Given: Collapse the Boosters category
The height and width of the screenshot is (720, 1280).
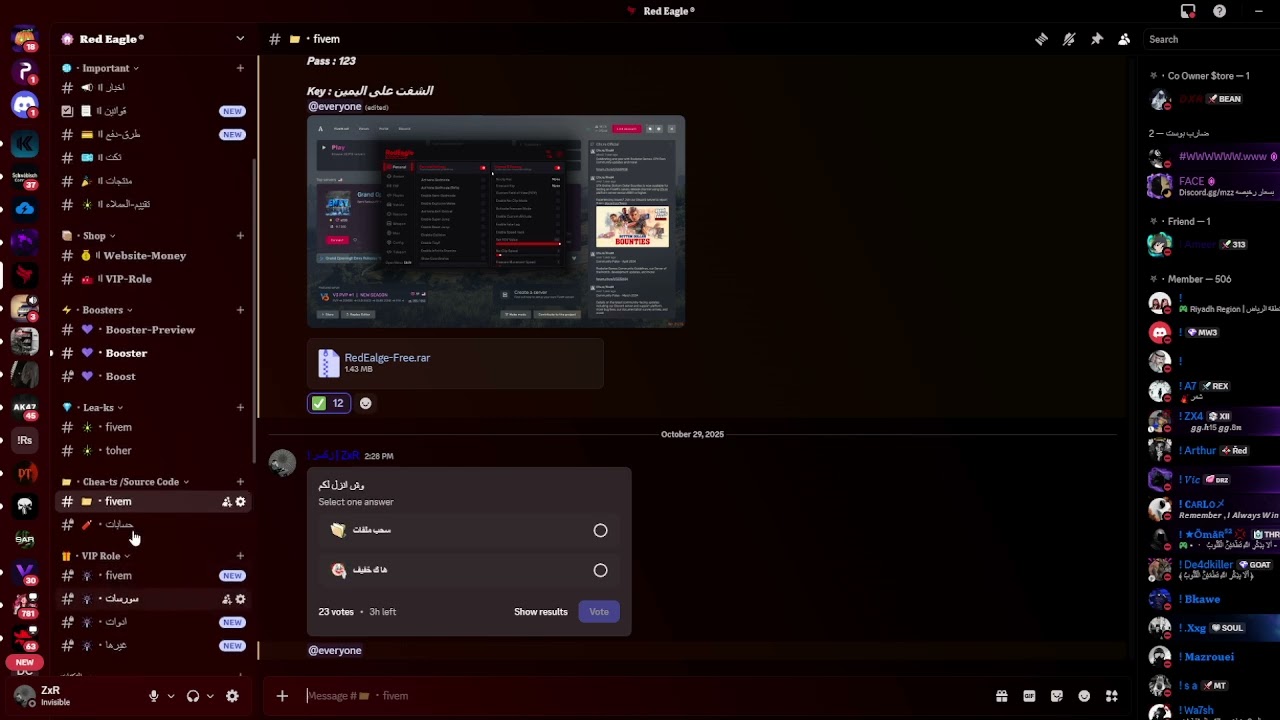Looking at the screenshot, I should [x=102, y=310].
